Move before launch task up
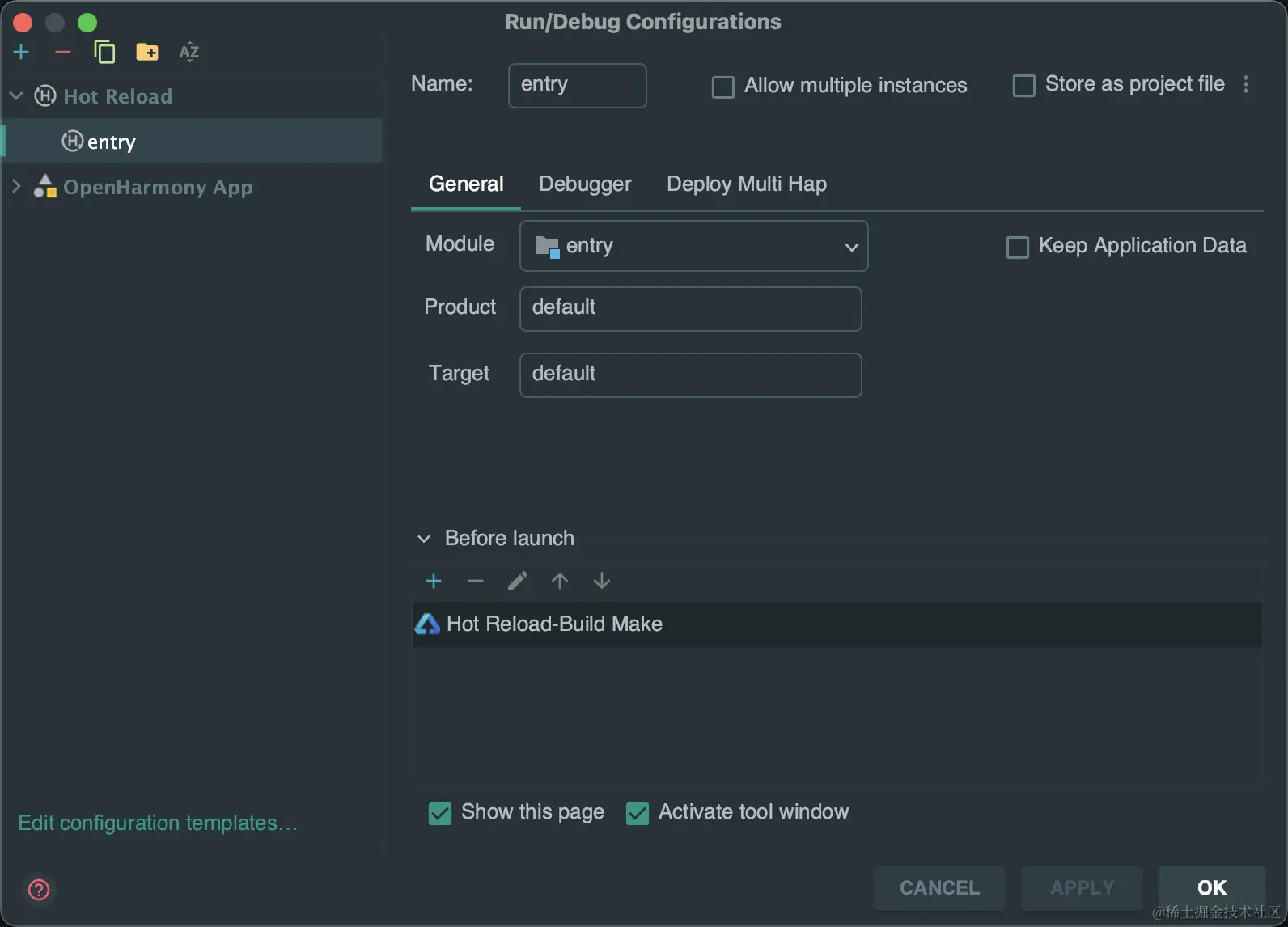This screenshot has height=927, width=1288. pos(560,581)
